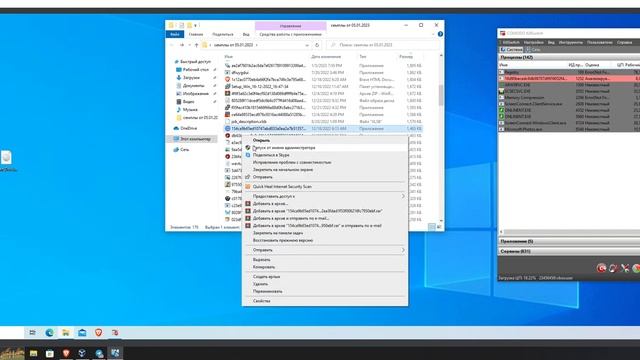
Task: Open Загрузки folder in sidebar
Action: coord(191,78)
